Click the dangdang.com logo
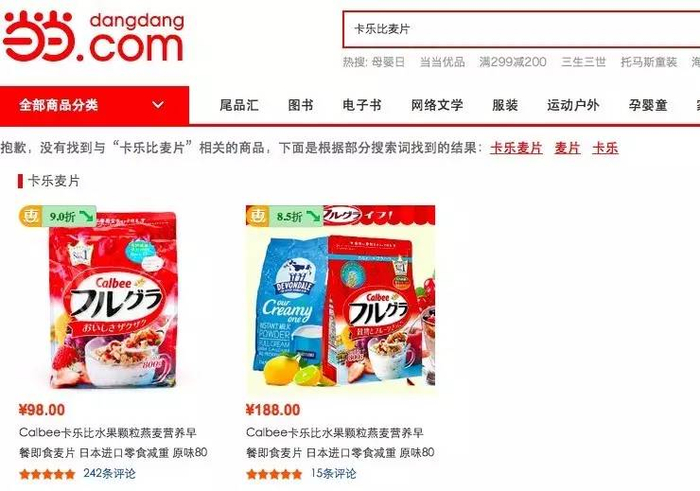This screenshot has width=700, height=491. click(x=94, y=37)
